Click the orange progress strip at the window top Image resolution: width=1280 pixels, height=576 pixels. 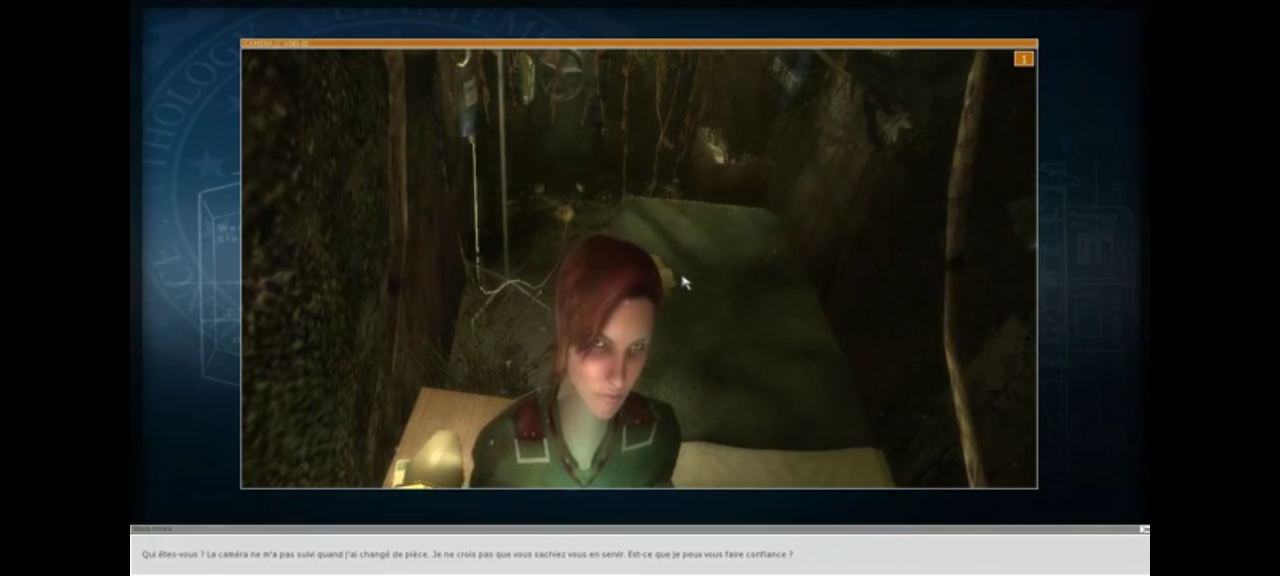(x=640, y=44)
